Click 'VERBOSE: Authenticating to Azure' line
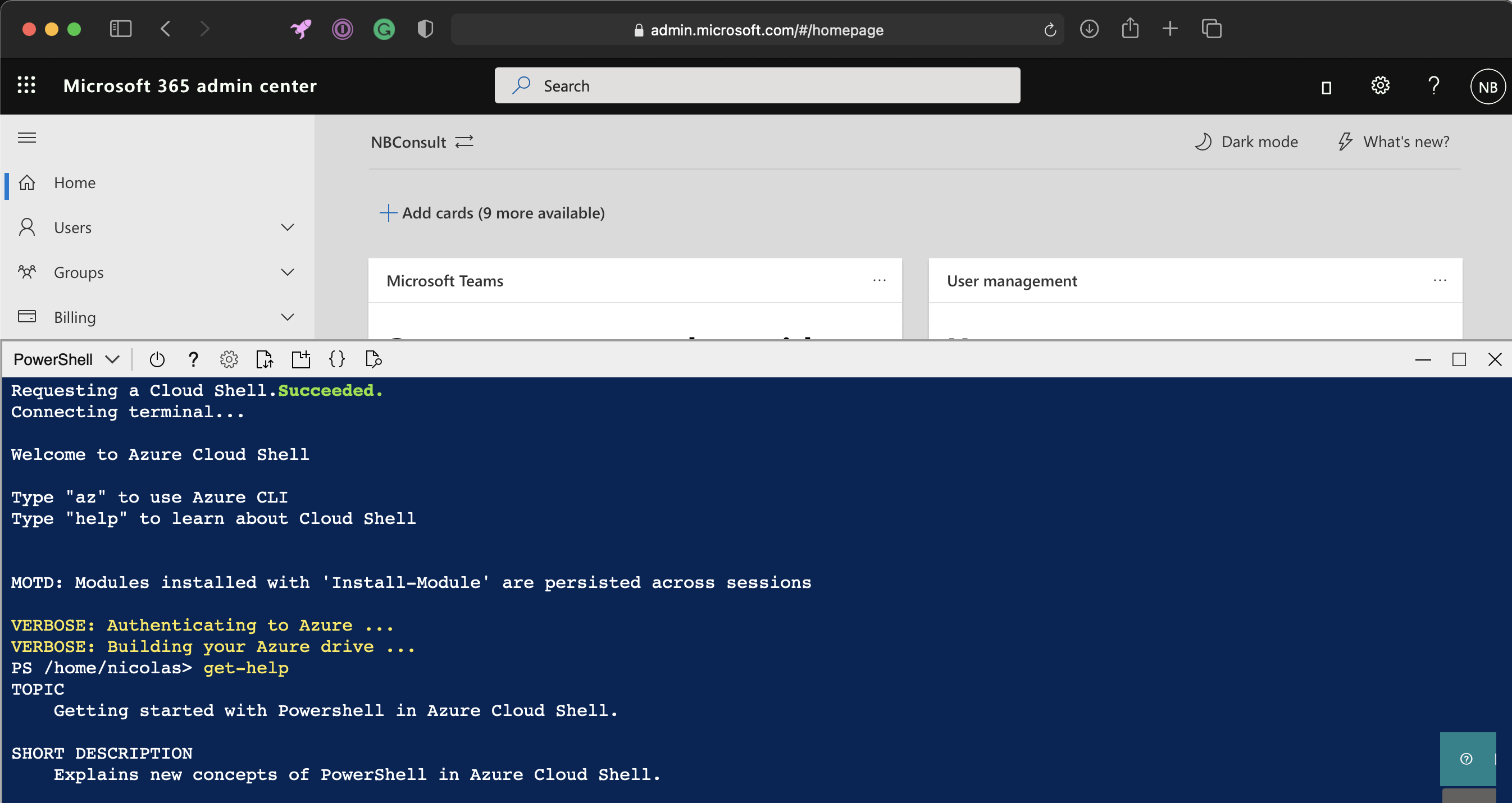 (203, 625)
